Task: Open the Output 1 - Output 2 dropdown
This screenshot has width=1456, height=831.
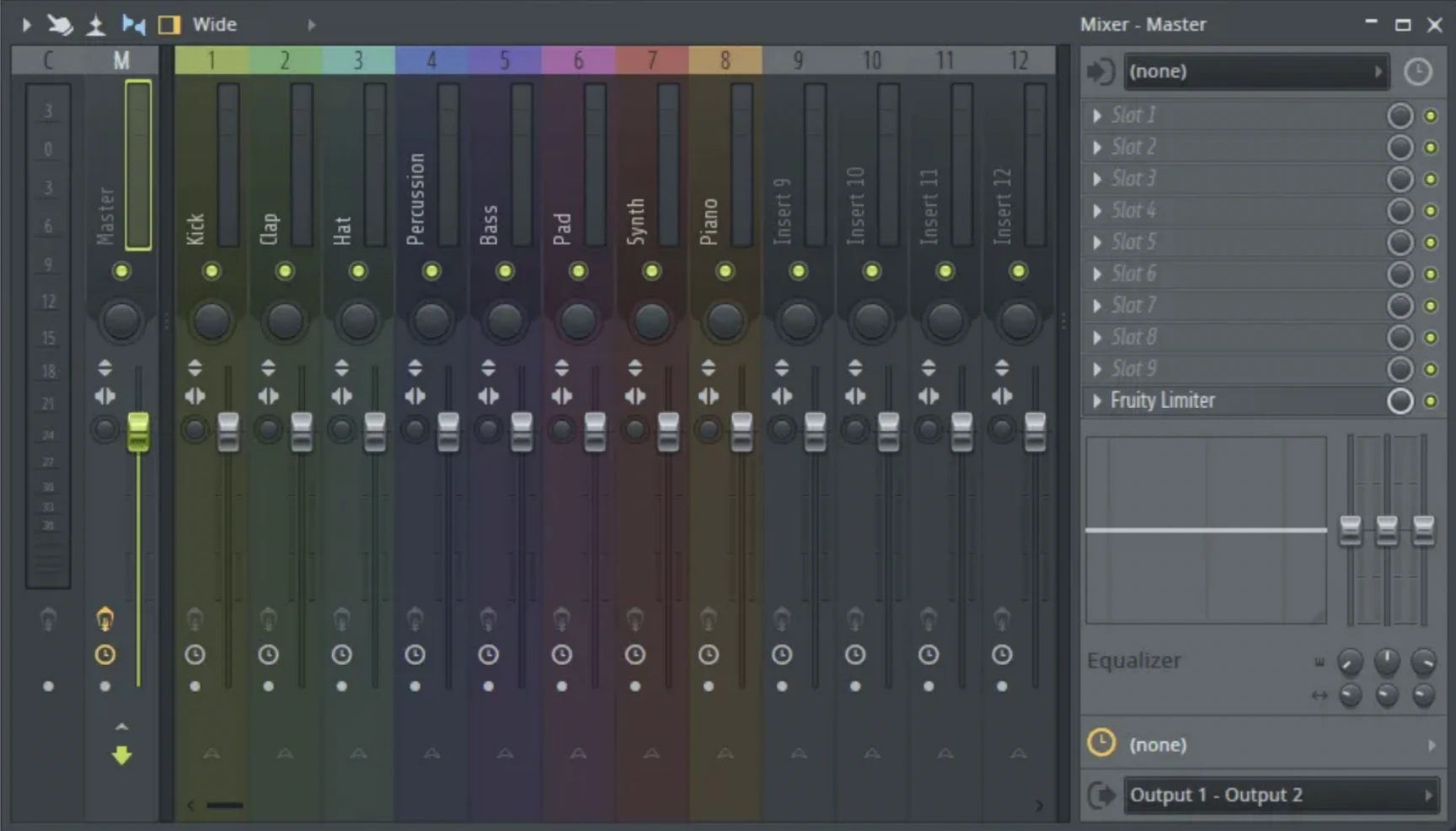Action: 1279,795
